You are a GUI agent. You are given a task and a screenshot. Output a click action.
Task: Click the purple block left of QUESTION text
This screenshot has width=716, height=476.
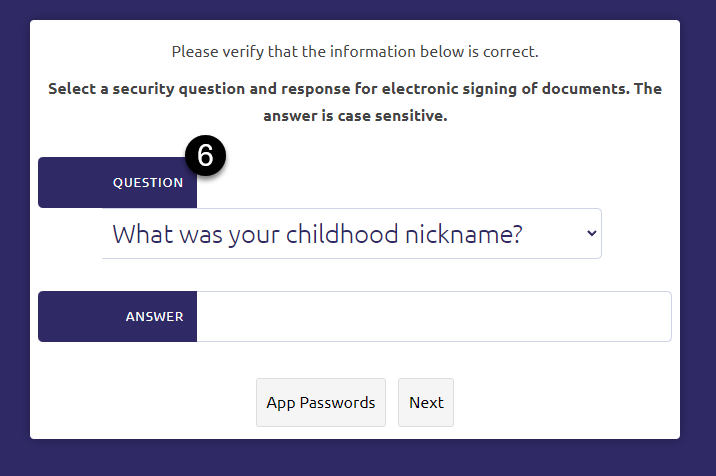coord(72,183)
